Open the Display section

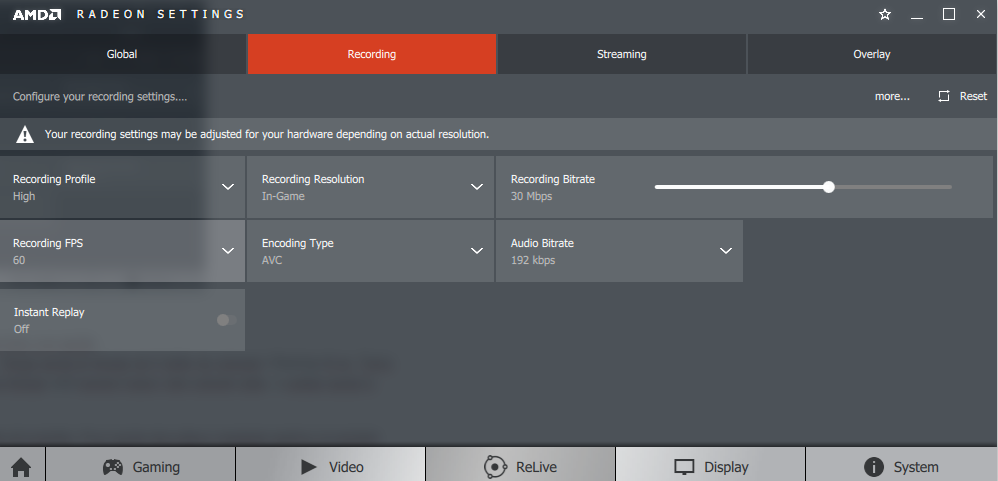point(710,466)
